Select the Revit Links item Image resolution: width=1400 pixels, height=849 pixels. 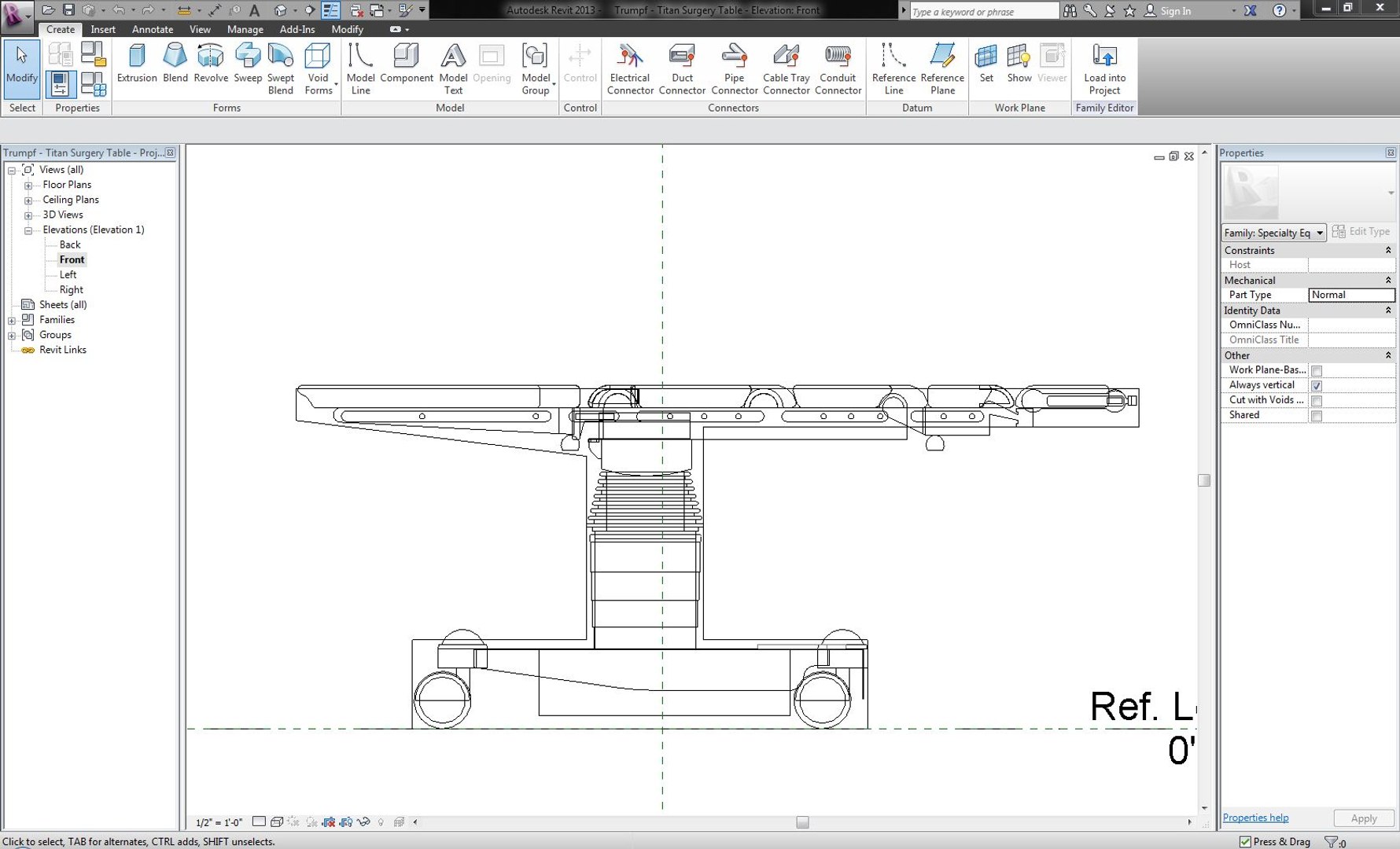tap(63, 350)
